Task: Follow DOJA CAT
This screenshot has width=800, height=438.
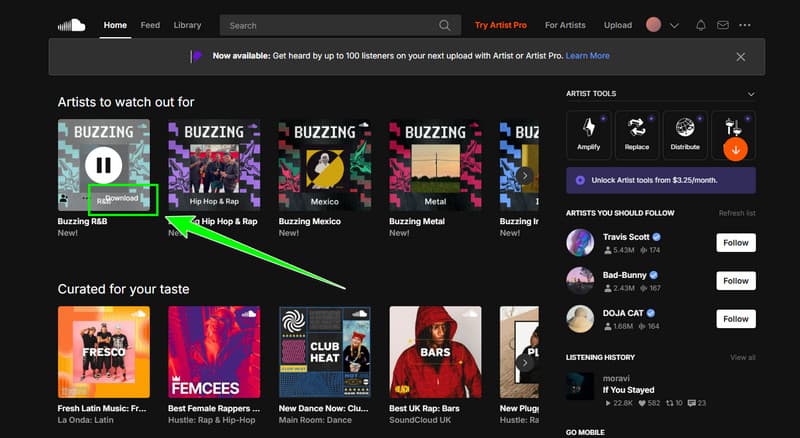Action: [736, 319]
